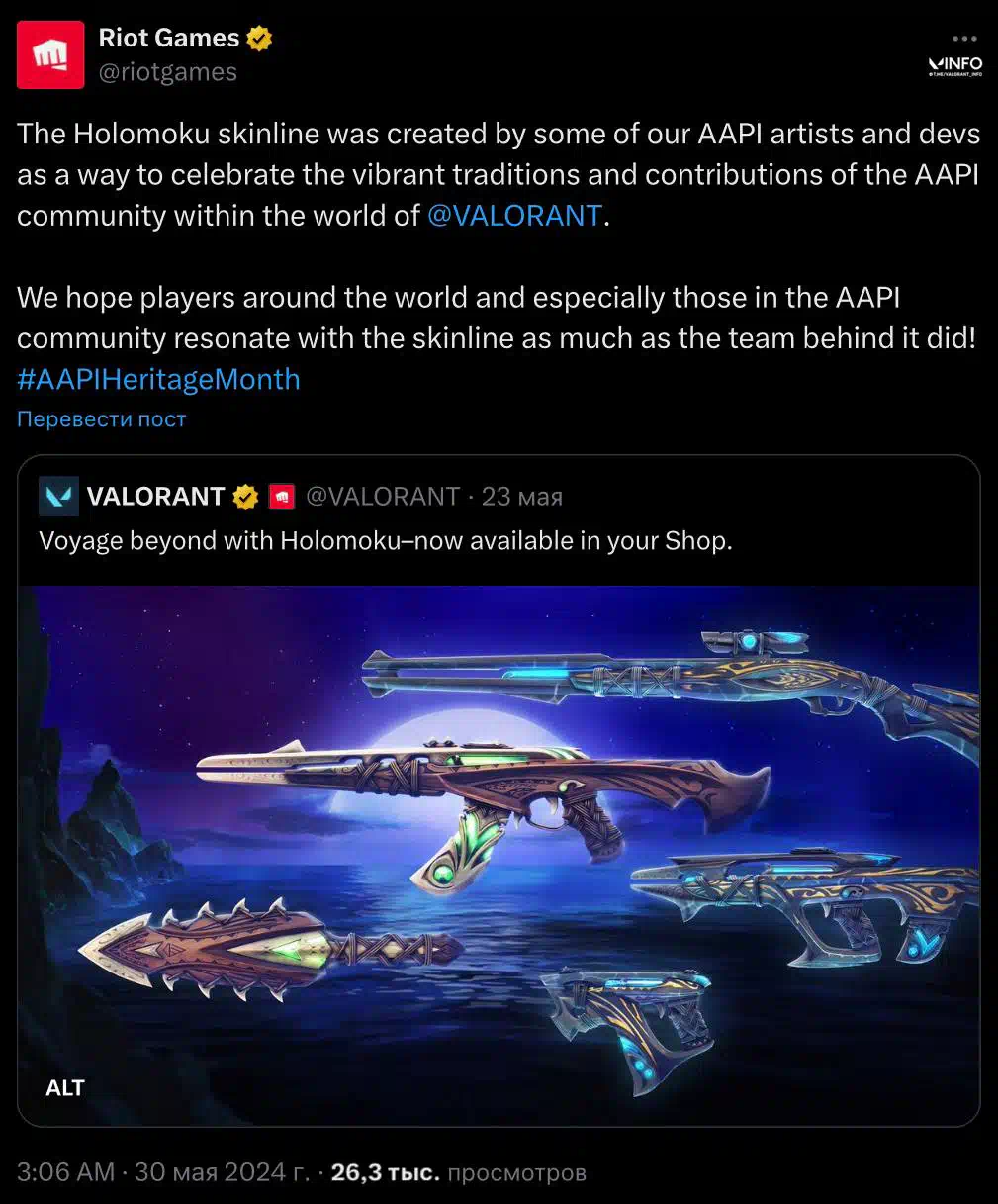998x1204 pixels.
Task: Open the three-dot more options menu
Action: click(964, 38)
